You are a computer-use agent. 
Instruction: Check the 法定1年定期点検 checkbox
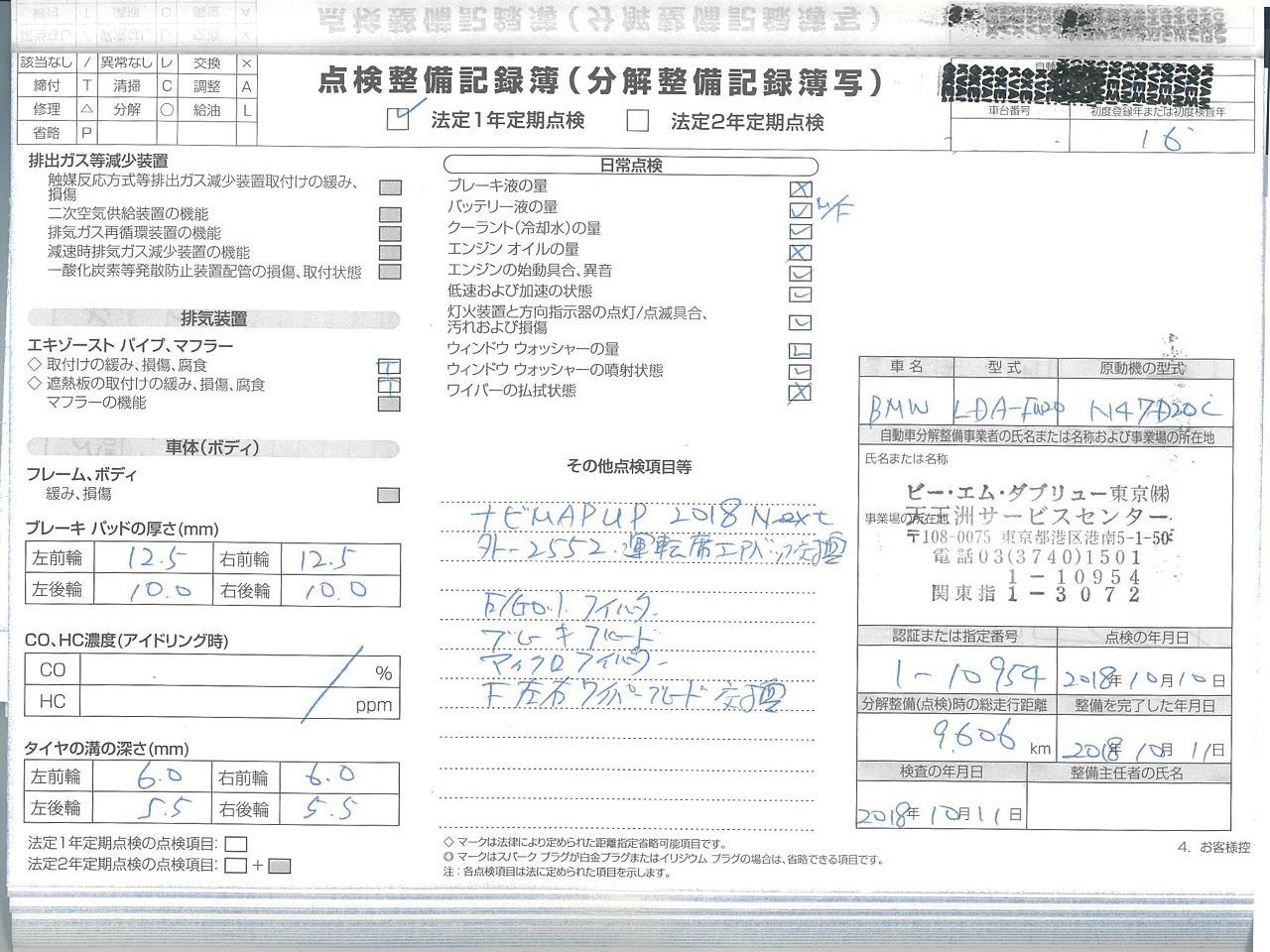point(399,120)
